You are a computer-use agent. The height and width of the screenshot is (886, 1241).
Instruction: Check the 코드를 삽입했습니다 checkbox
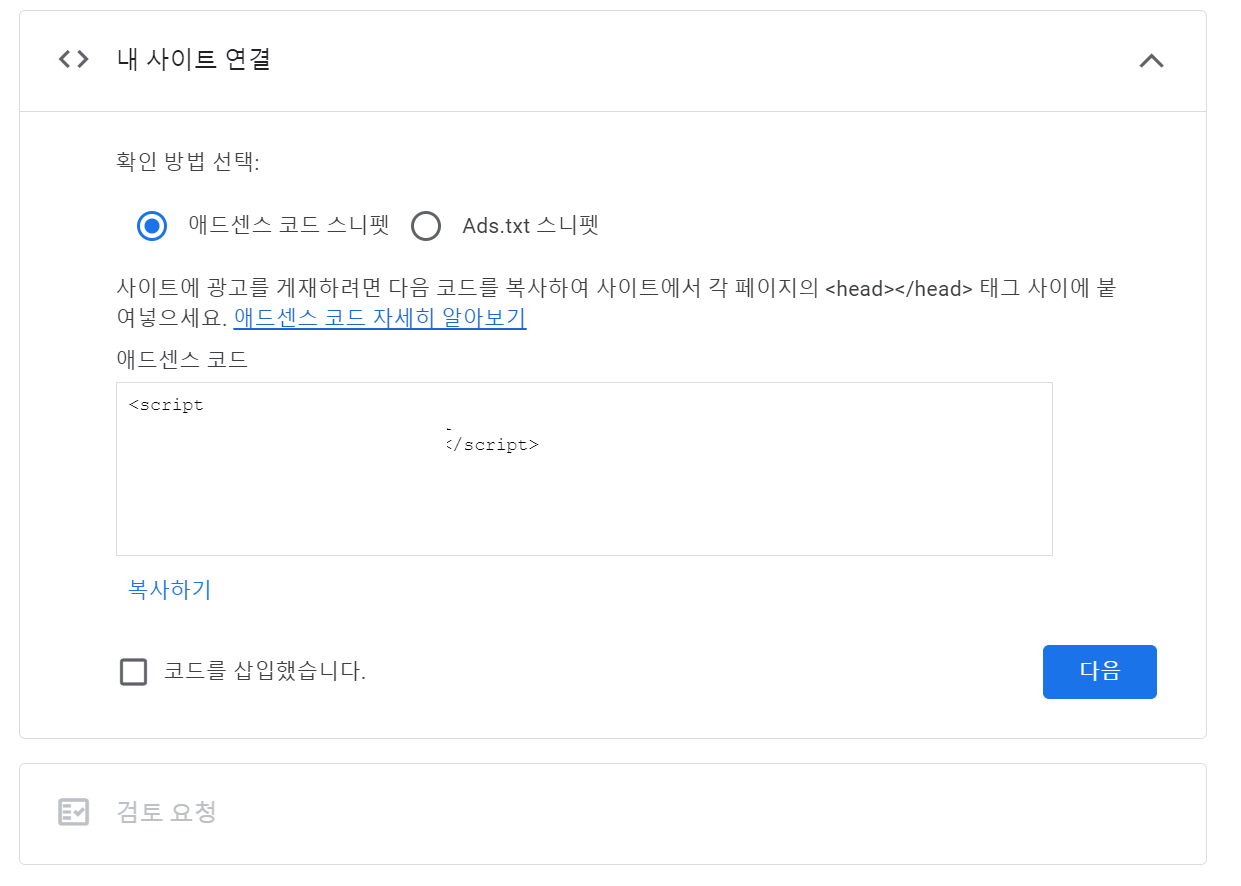[x=133, y=672]
